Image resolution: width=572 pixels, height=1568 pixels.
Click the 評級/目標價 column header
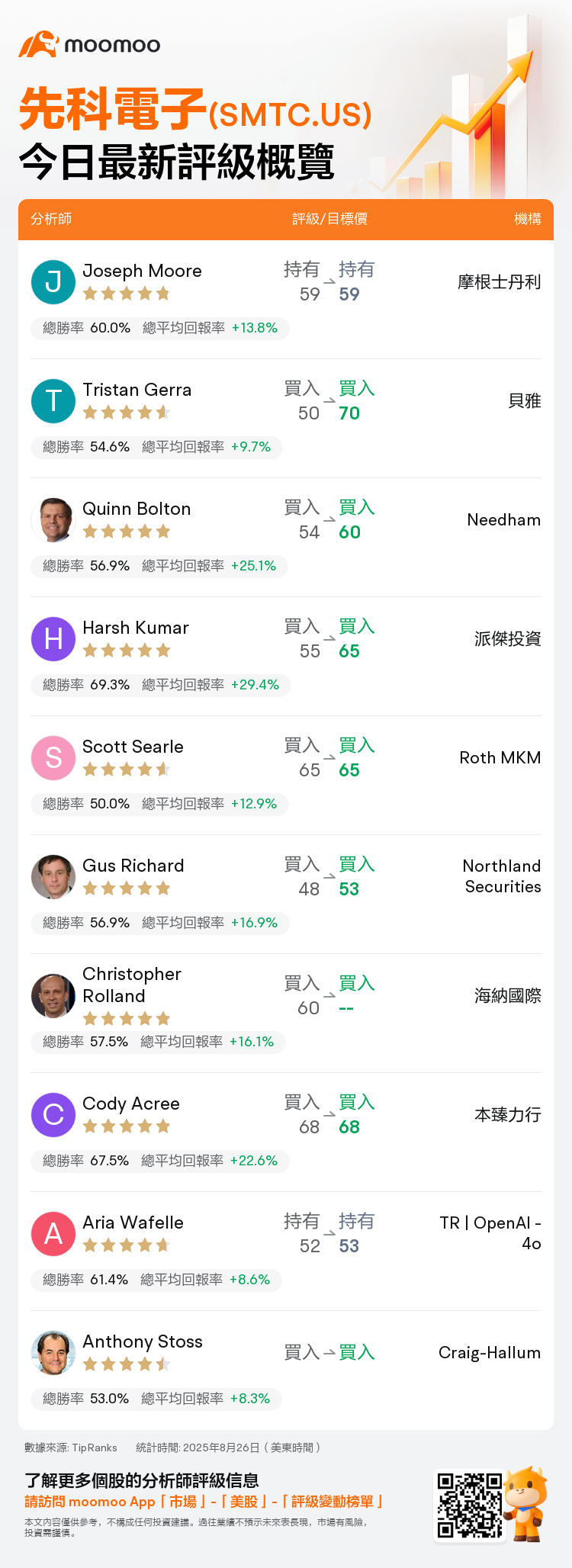(x=329, y=219)
